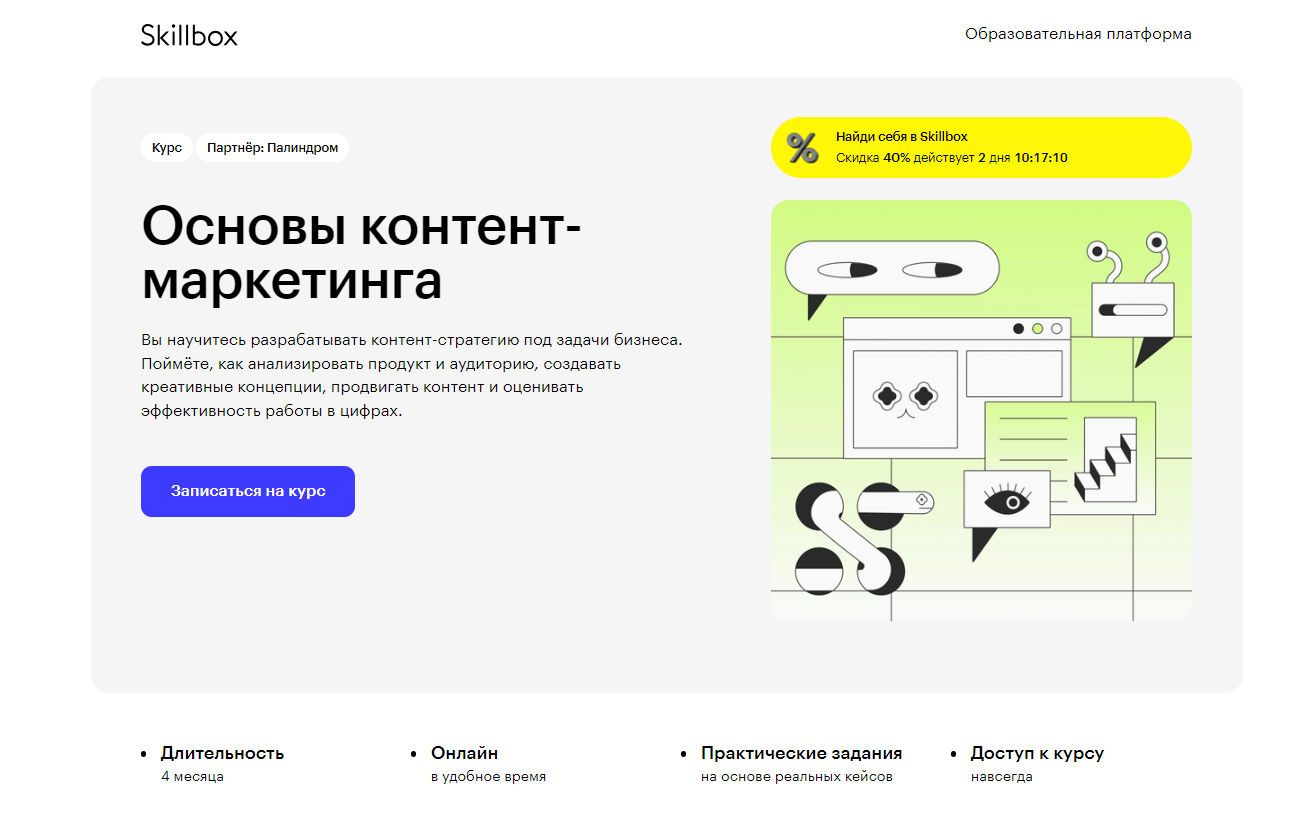Screen dimensions: 1310x833
Task: Click the "в удобное время" text
Action: (488, 777)
